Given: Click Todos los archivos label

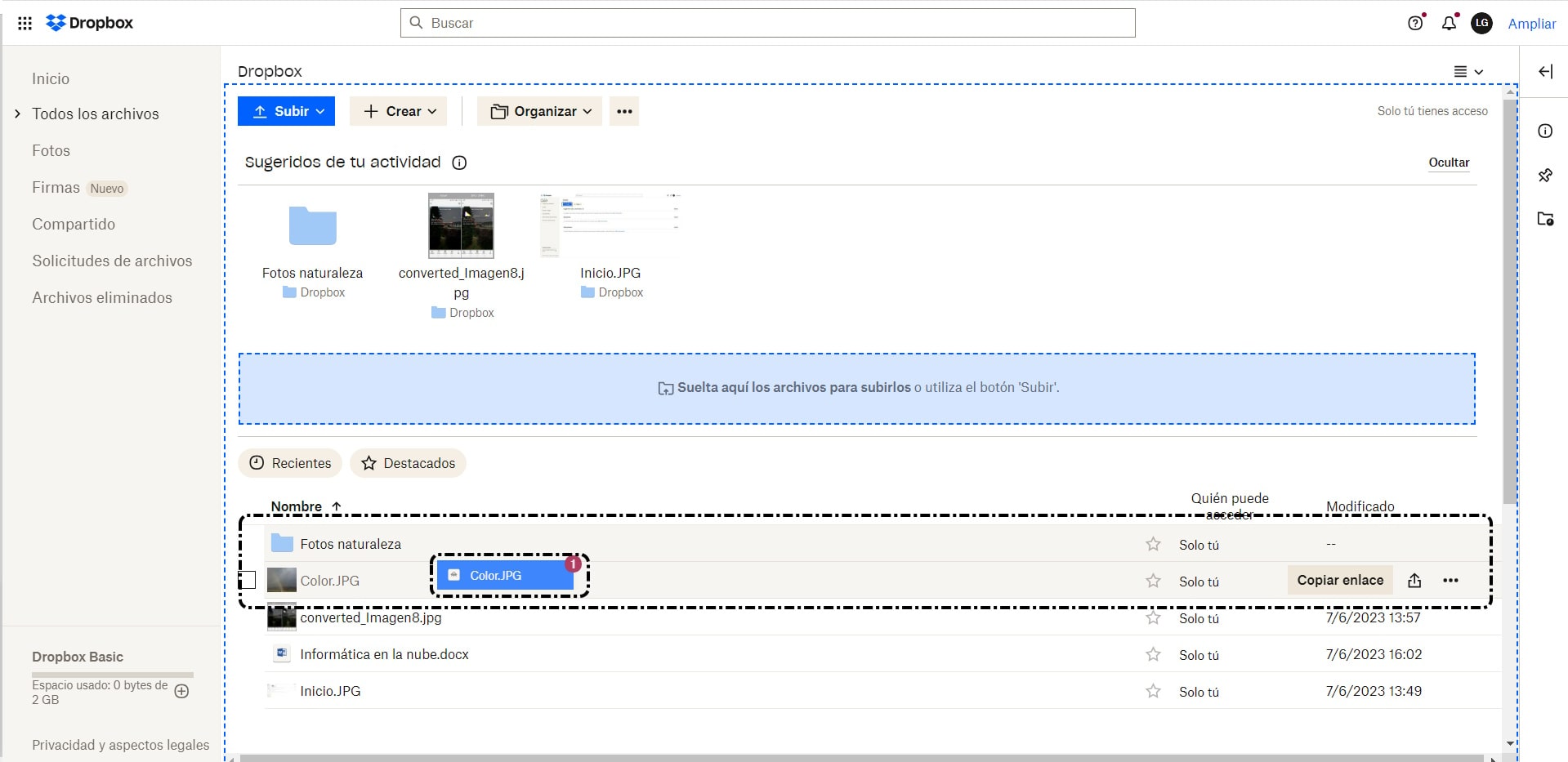Looking at the screenshot, I should tap(96, 114).
